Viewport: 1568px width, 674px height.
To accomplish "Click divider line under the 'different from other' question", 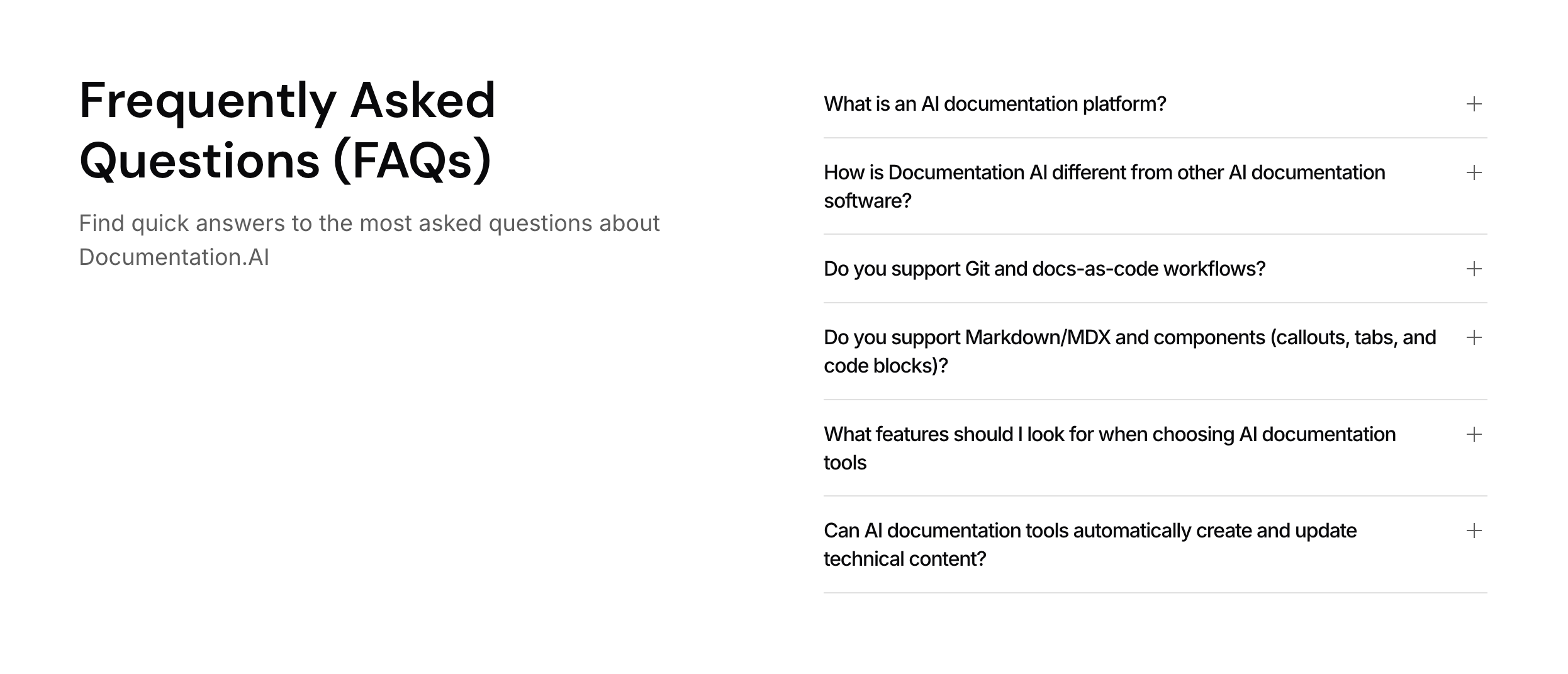I will click(1155, 234).
